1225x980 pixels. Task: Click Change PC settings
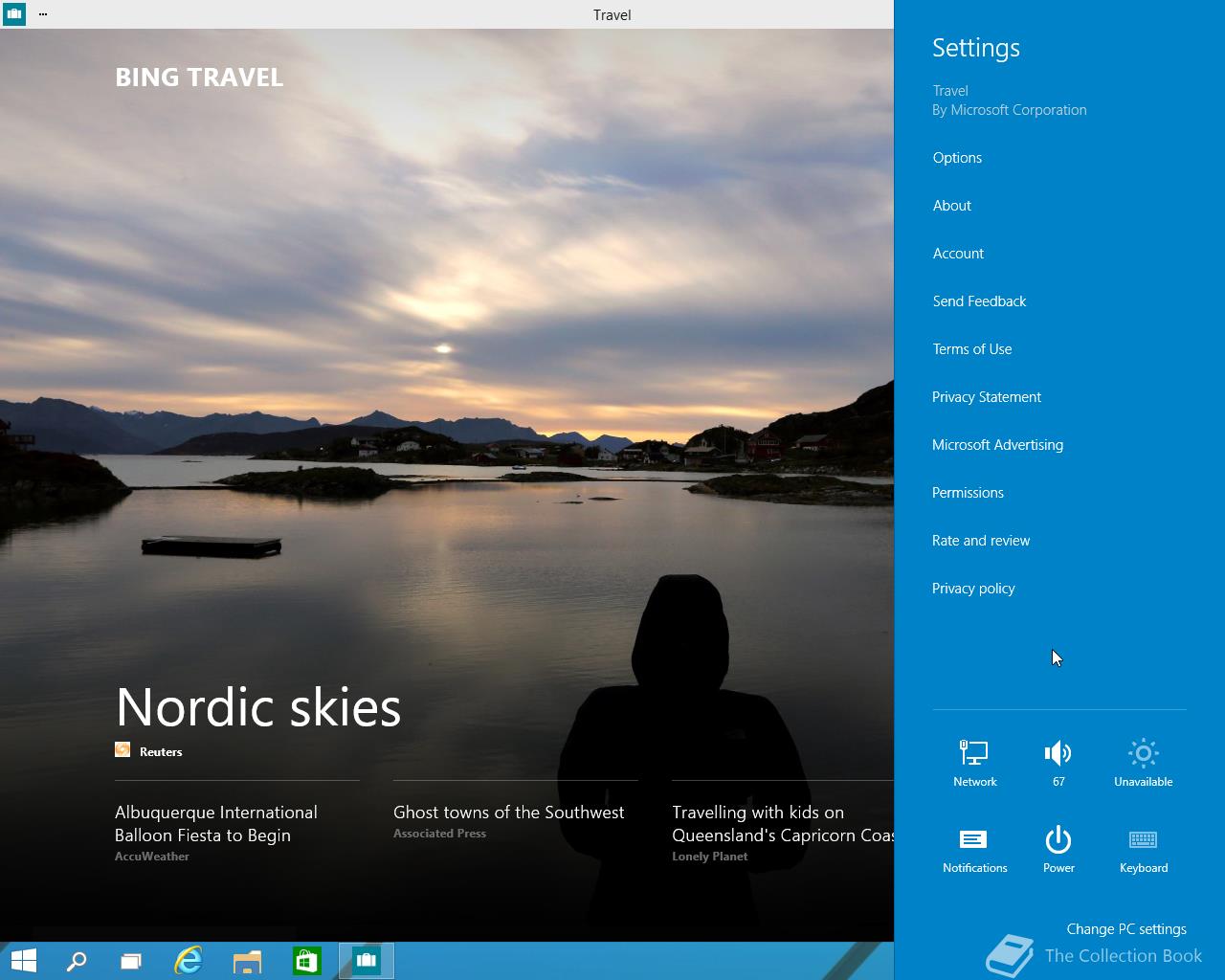coord(1126,929)
